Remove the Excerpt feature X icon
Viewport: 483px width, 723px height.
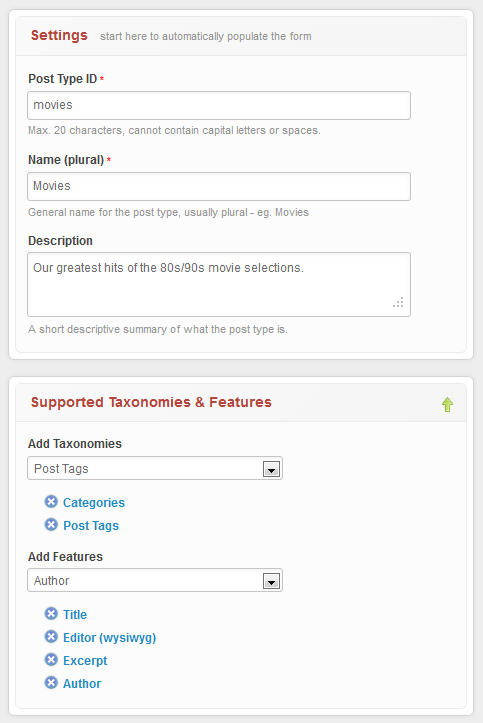[51, 659]
